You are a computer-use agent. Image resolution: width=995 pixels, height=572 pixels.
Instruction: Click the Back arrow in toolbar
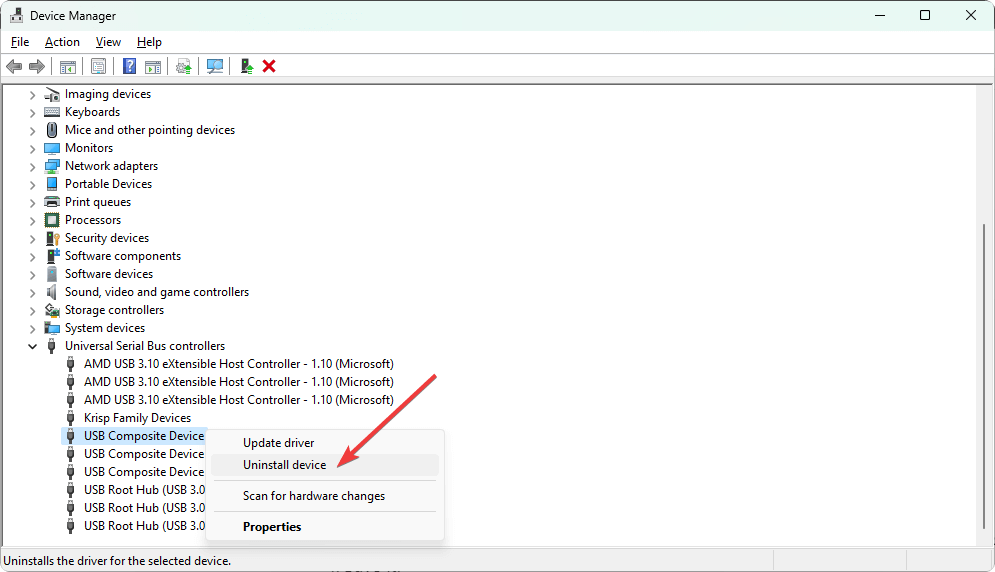tap(14, 66)
